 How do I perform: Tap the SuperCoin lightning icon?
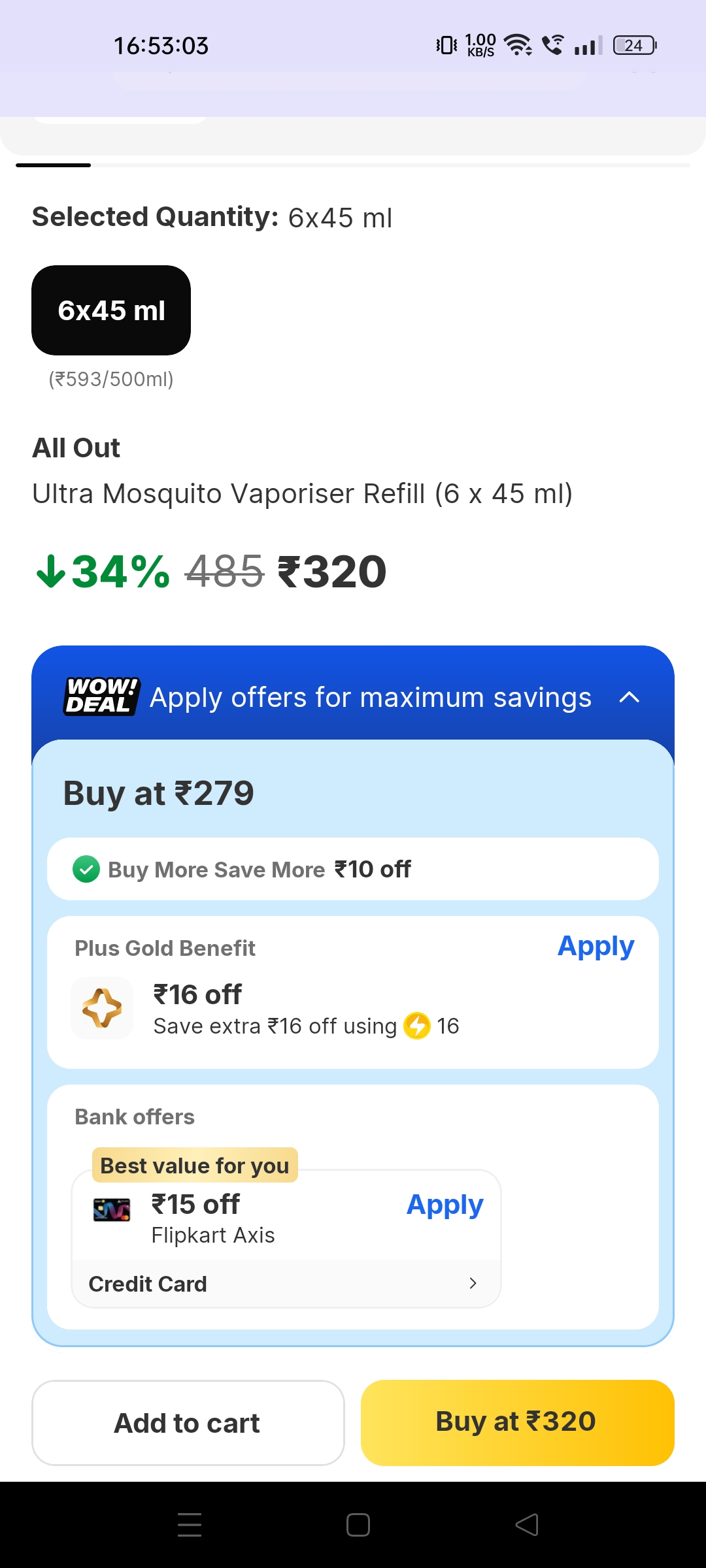417,1026
